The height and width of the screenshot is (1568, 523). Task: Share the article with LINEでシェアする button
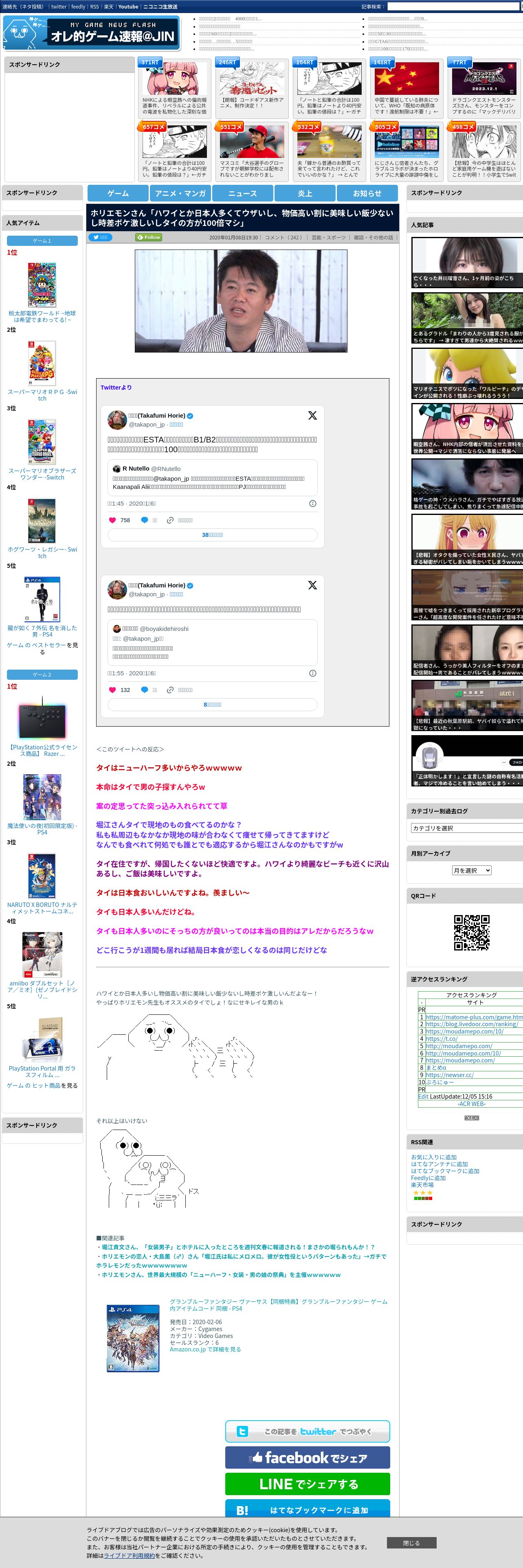(x=308, y=1484)
